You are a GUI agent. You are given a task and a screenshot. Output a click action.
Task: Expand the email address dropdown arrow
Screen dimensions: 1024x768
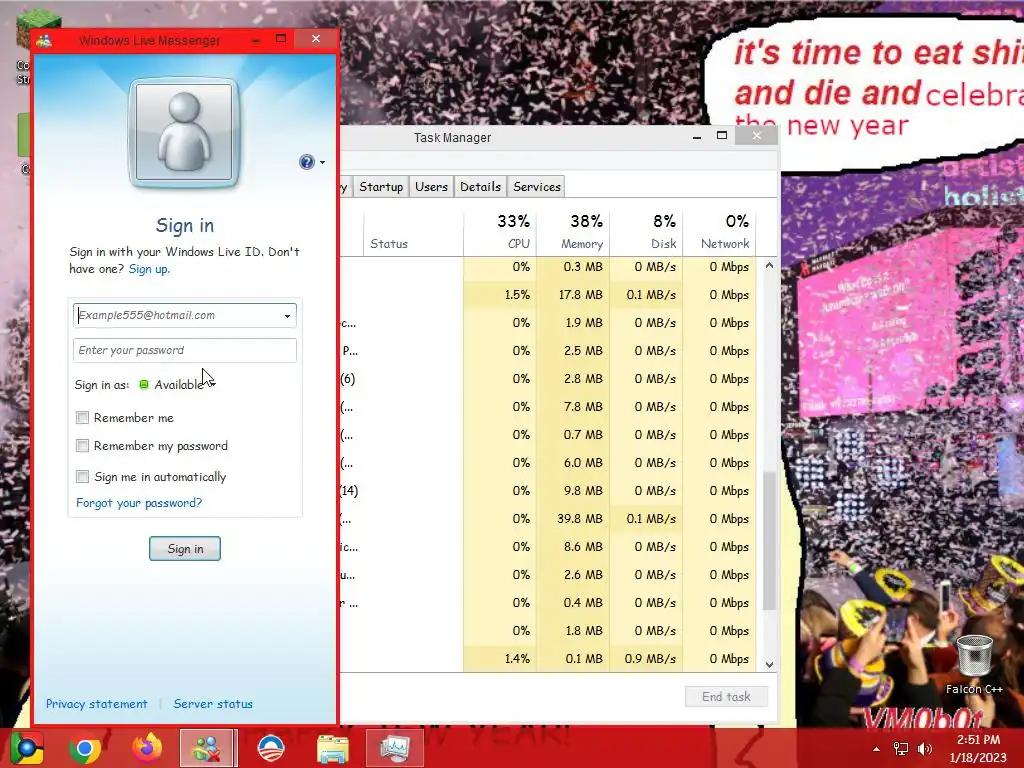click(287, 316)
